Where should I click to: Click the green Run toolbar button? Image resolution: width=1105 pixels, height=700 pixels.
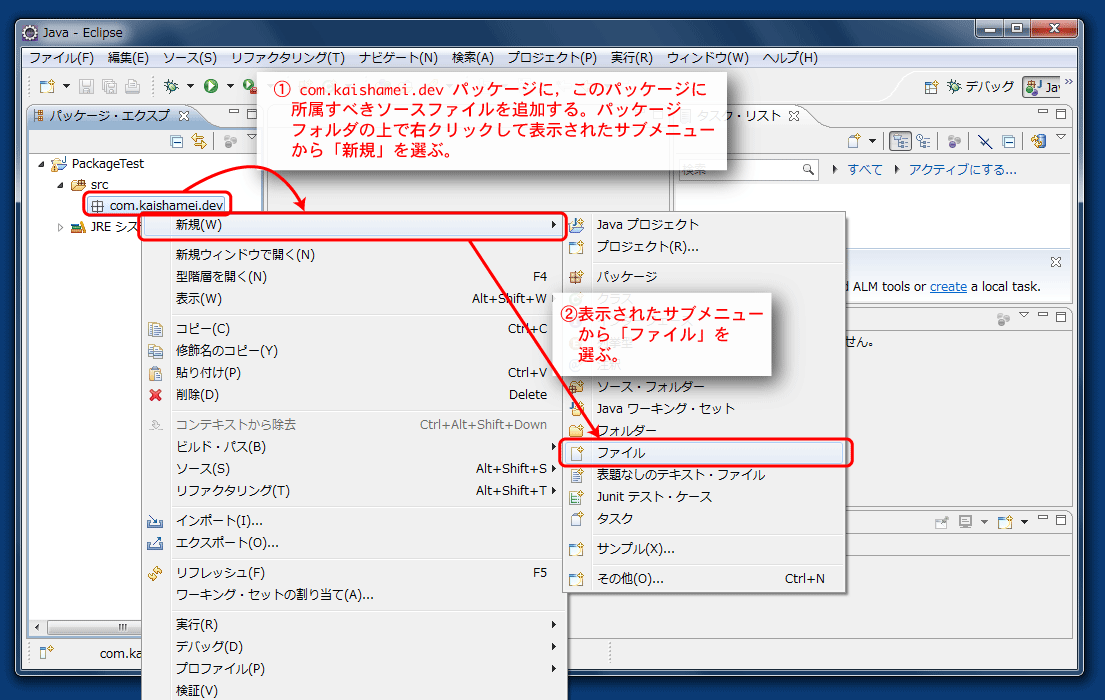click(211, 86)
